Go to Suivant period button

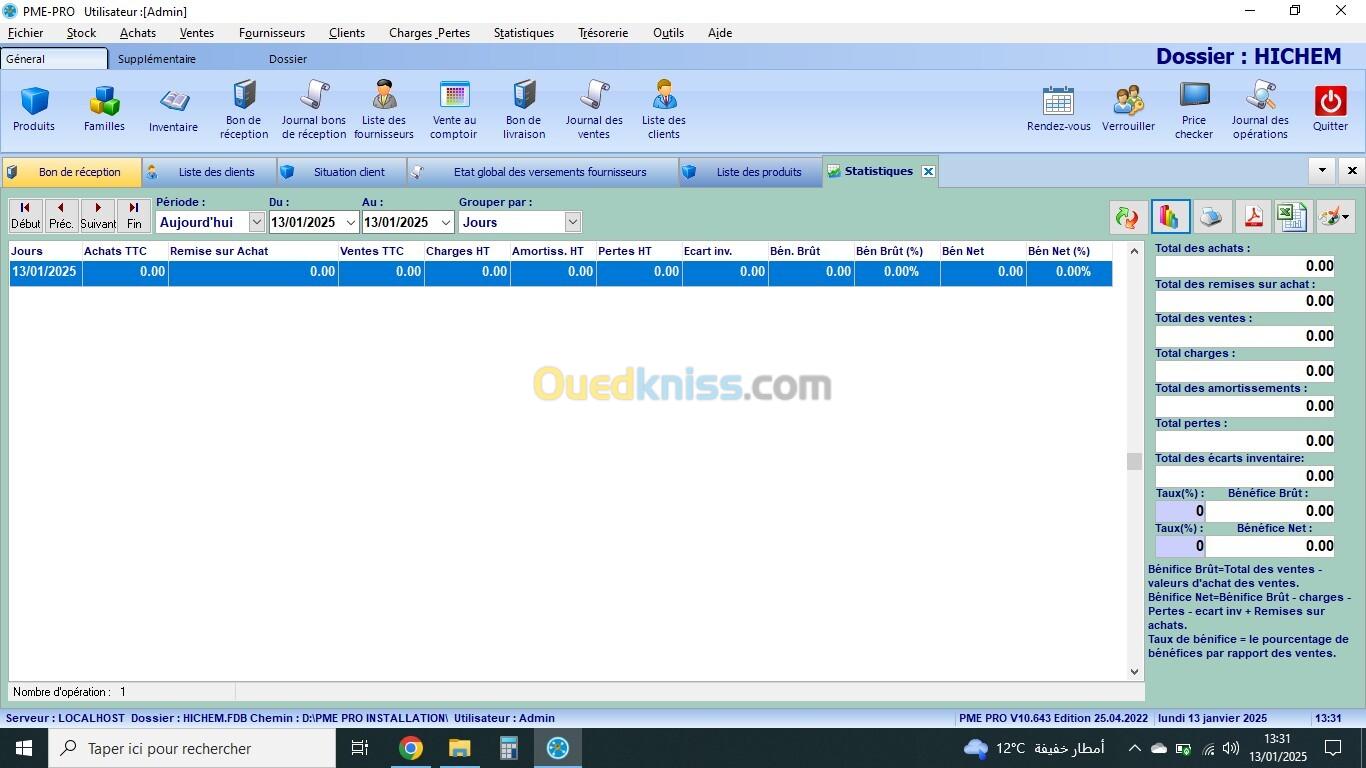98,216
